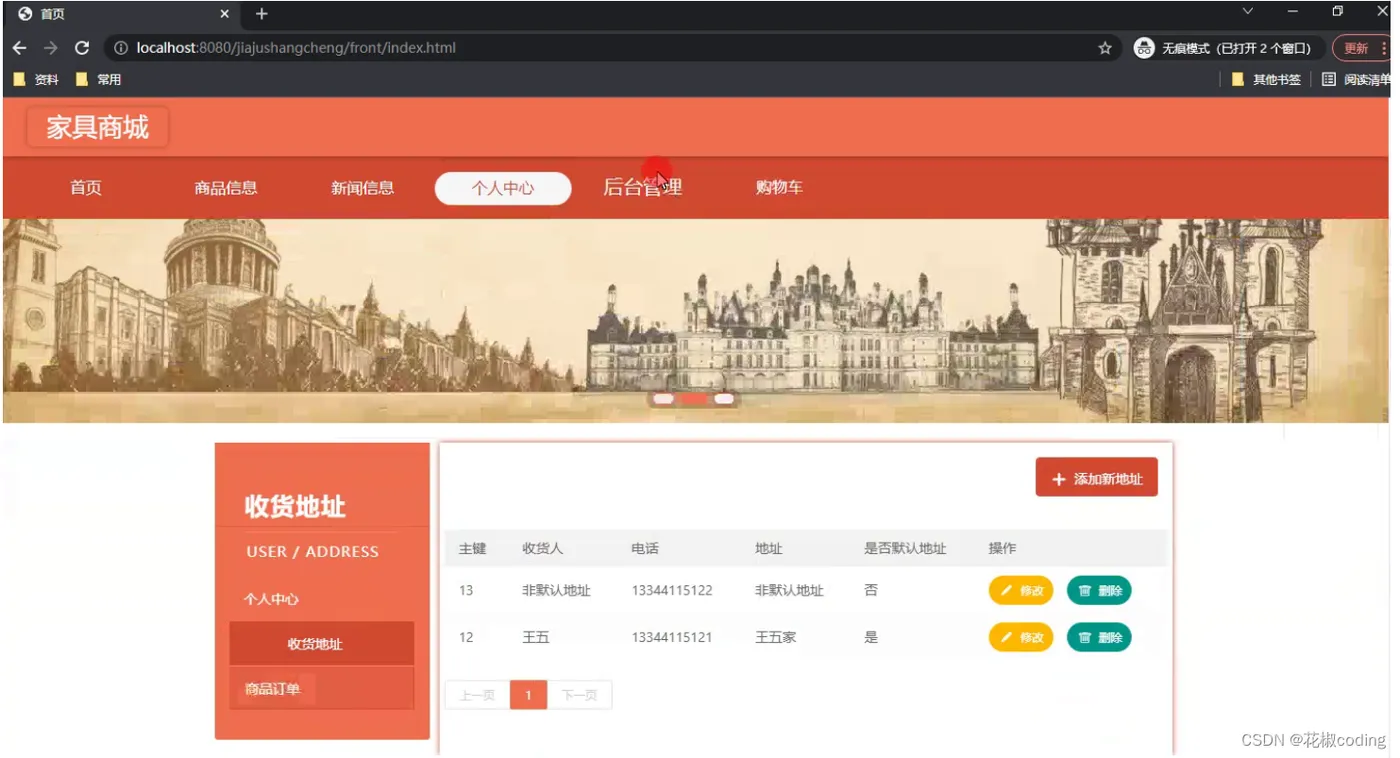Click the 是否默认地址 column header

(905, 549)
